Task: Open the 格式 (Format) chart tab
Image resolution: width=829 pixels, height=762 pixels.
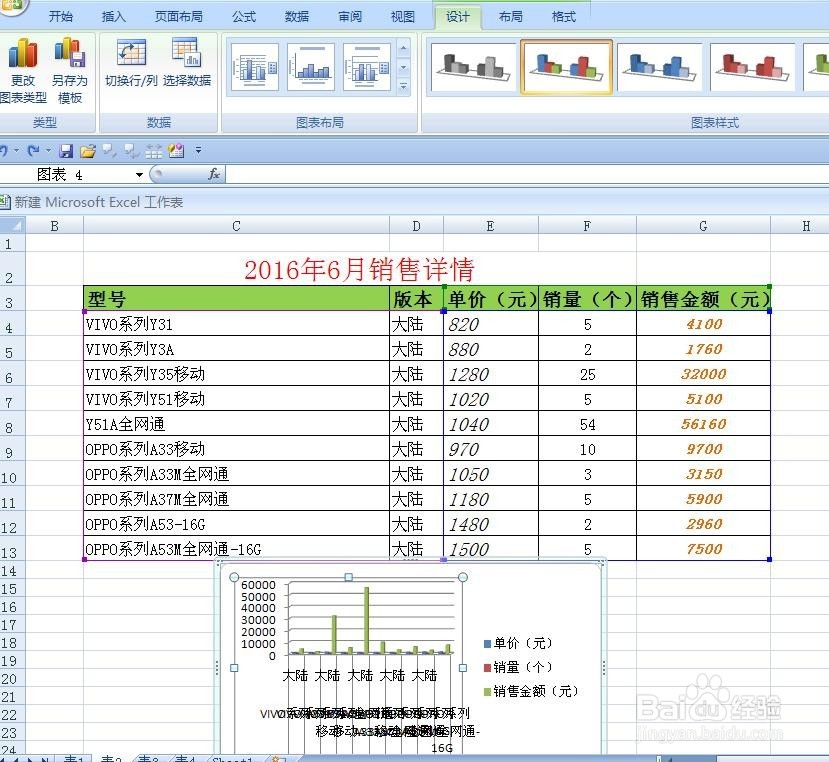Action: coord(564,16)
